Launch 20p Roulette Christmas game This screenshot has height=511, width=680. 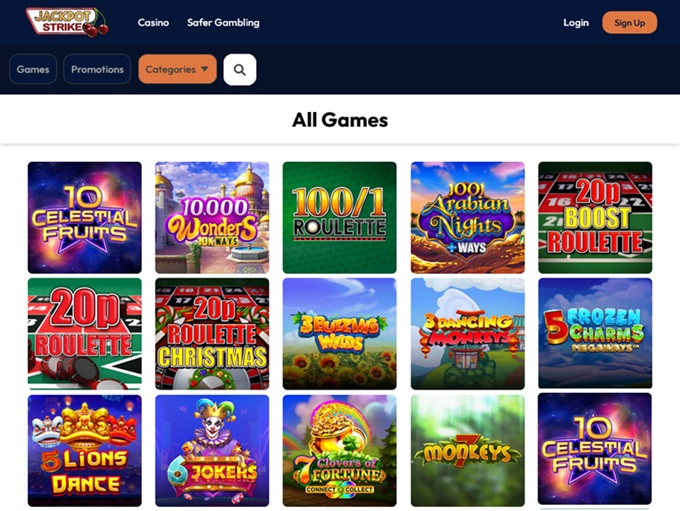[x=212, y=334]
